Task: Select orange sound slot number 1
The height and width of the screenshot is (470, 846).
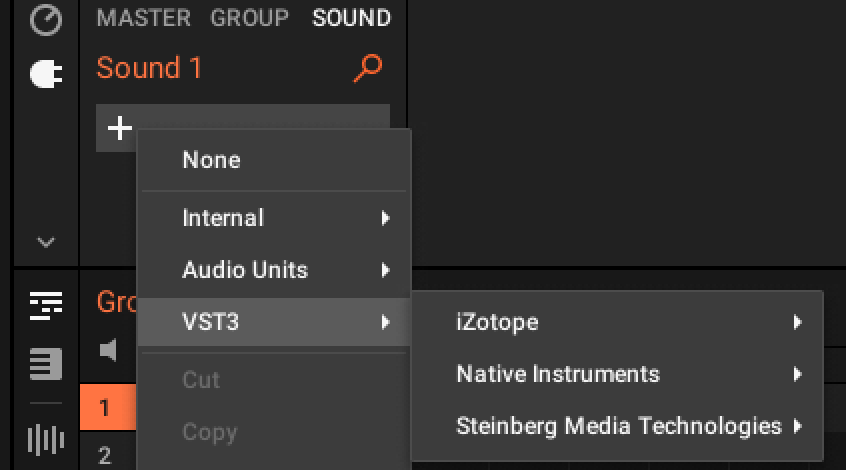Action: click(108, 407)
